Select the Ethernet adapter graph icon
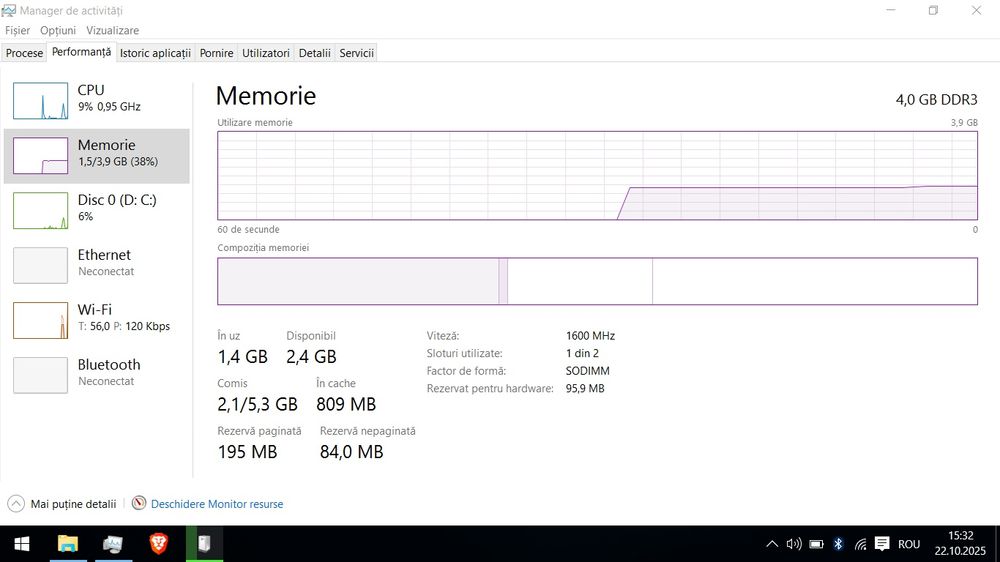This screenshot has width=1000, height=562. pyautogui.click(x=40, y=265)
